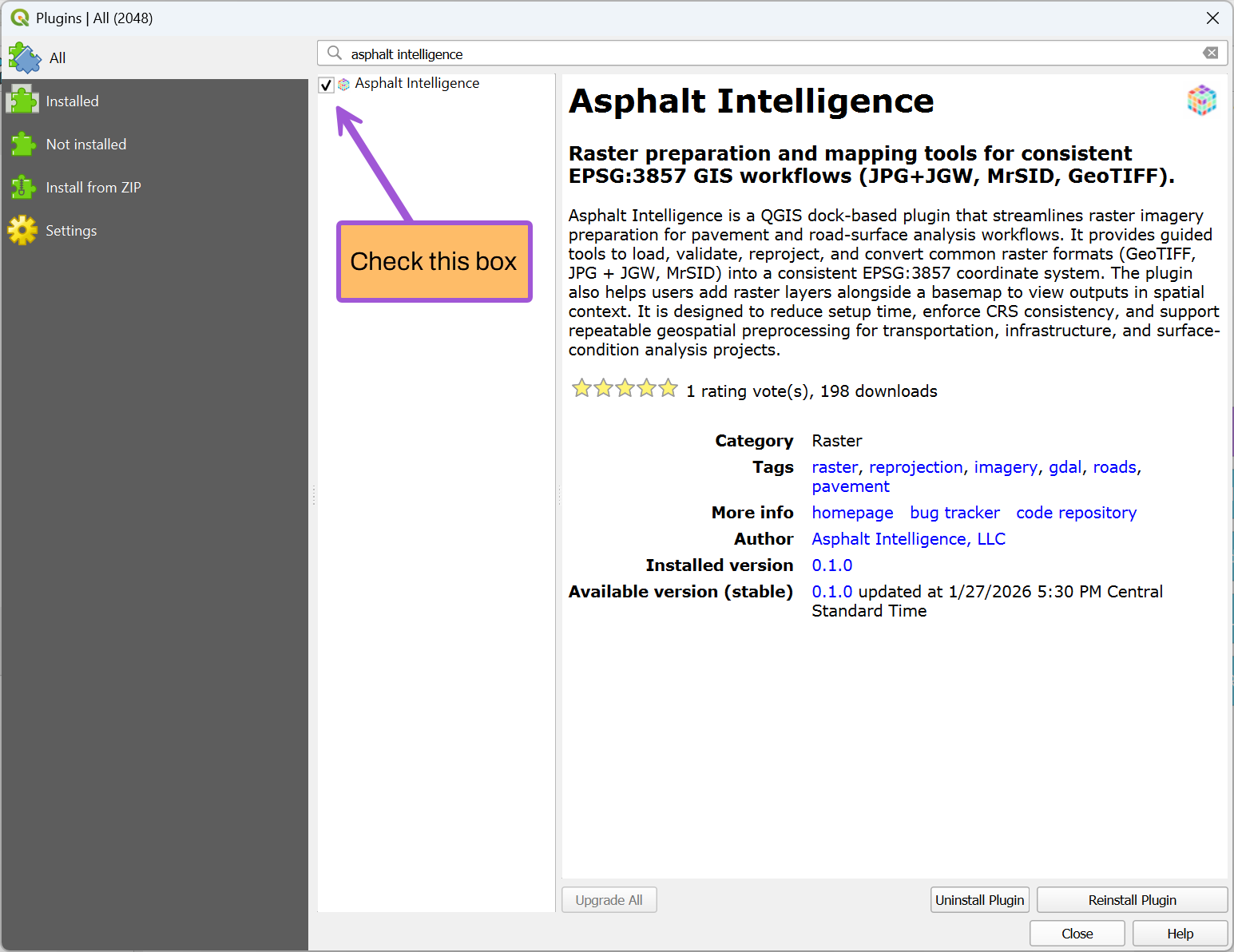Switch to the Installed section
The height and width of the screenshot is (952, 1234).
pyautogui.click(x=73, y=101)
